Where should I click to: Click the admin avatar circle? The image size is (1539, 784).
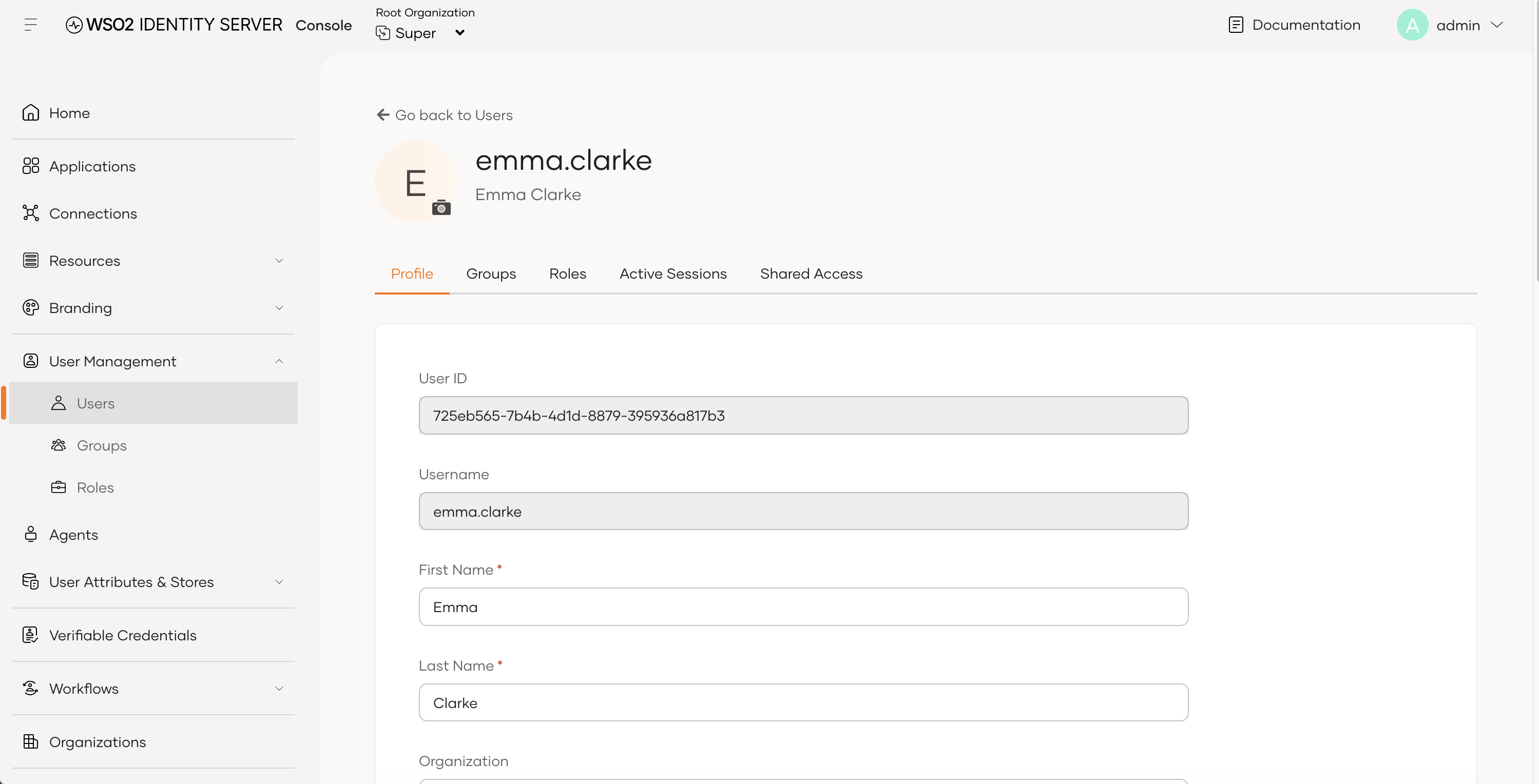point(1412,25)
